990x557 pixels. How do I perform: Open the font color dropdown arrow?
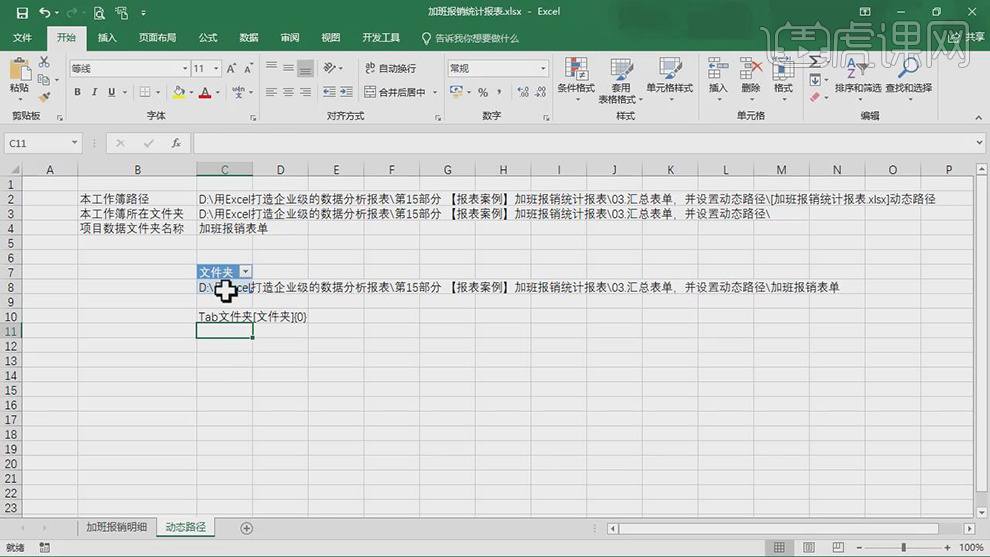click(217, 93)
